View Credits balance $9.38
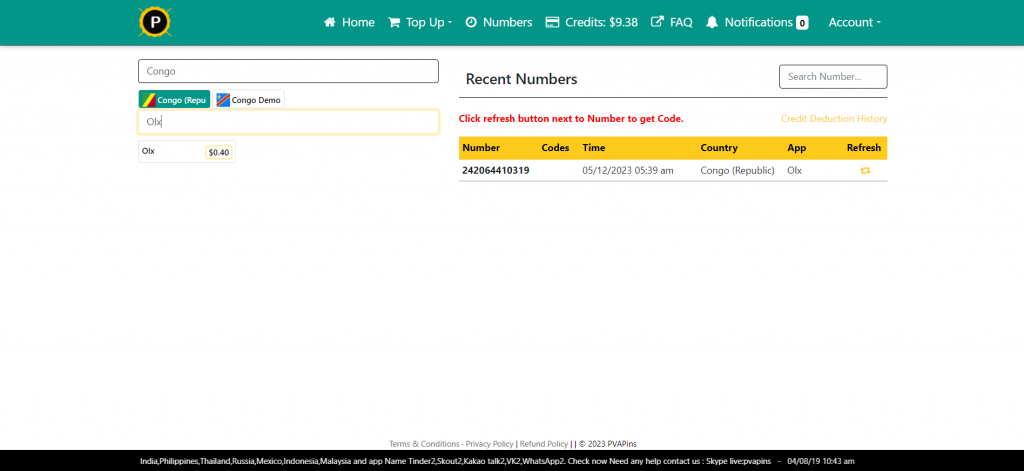 point(592,22)
